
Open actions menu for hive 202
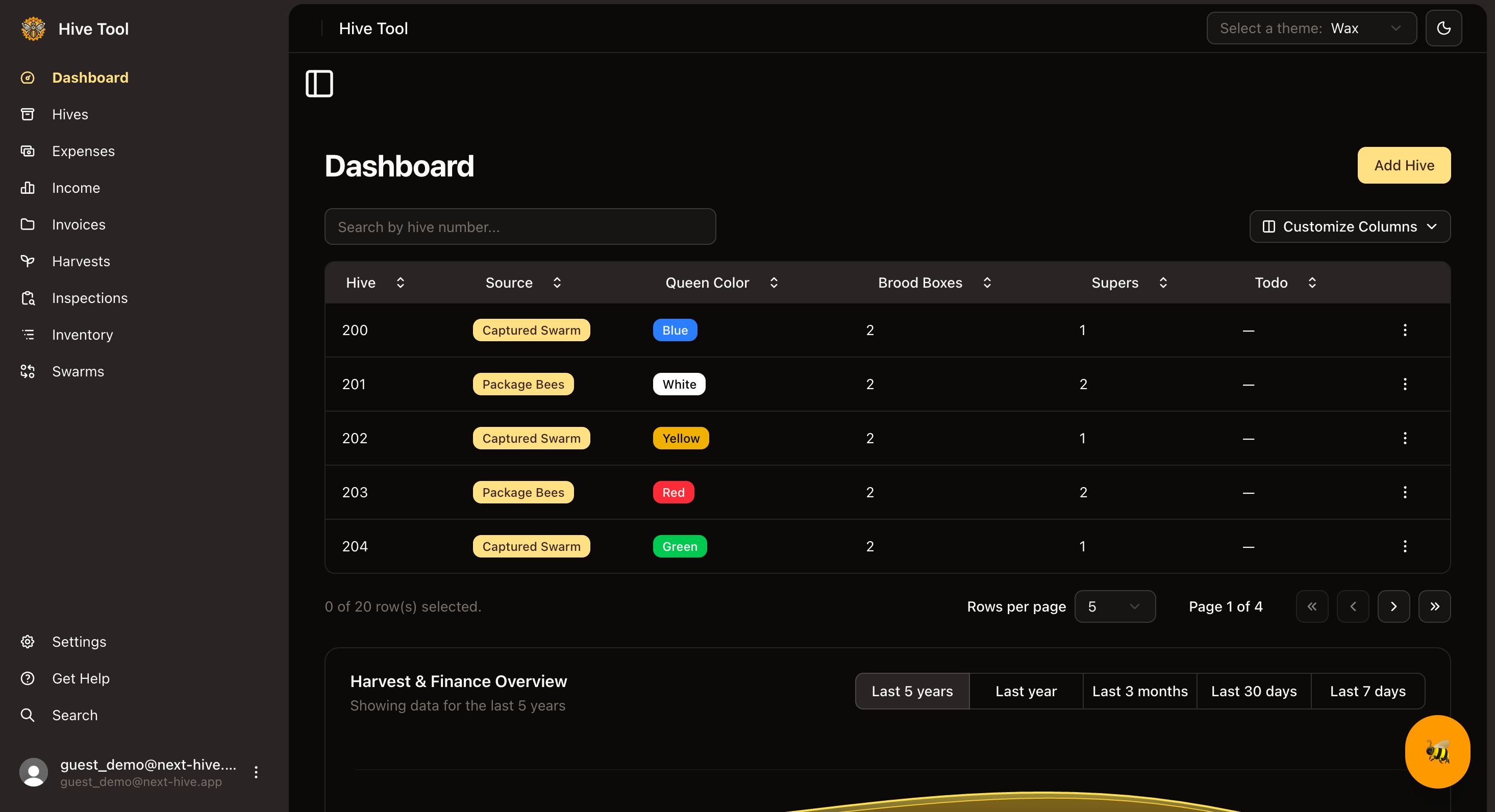pyautogui.click(x=1405, y=439)
